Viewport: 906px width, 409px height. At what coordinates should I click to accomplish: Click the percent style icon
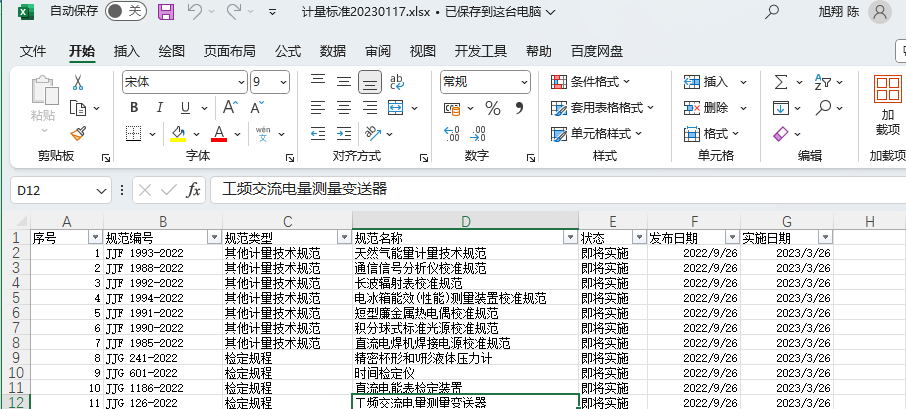(x=492, y=108)
